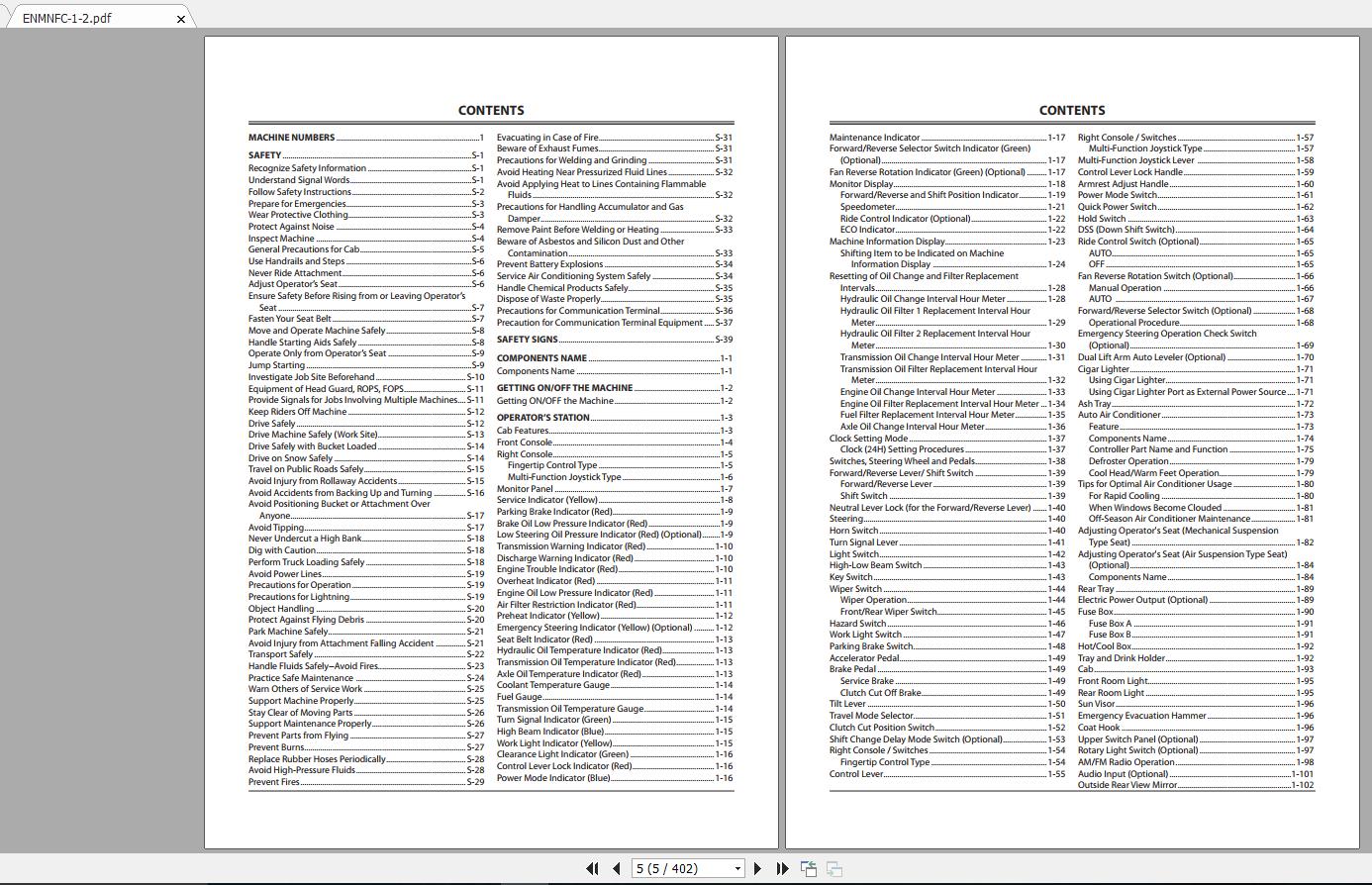This screenshot has width=1372, height=885.
Task: Click the Clock Setting Mode entry
Action: coord(947,439)
